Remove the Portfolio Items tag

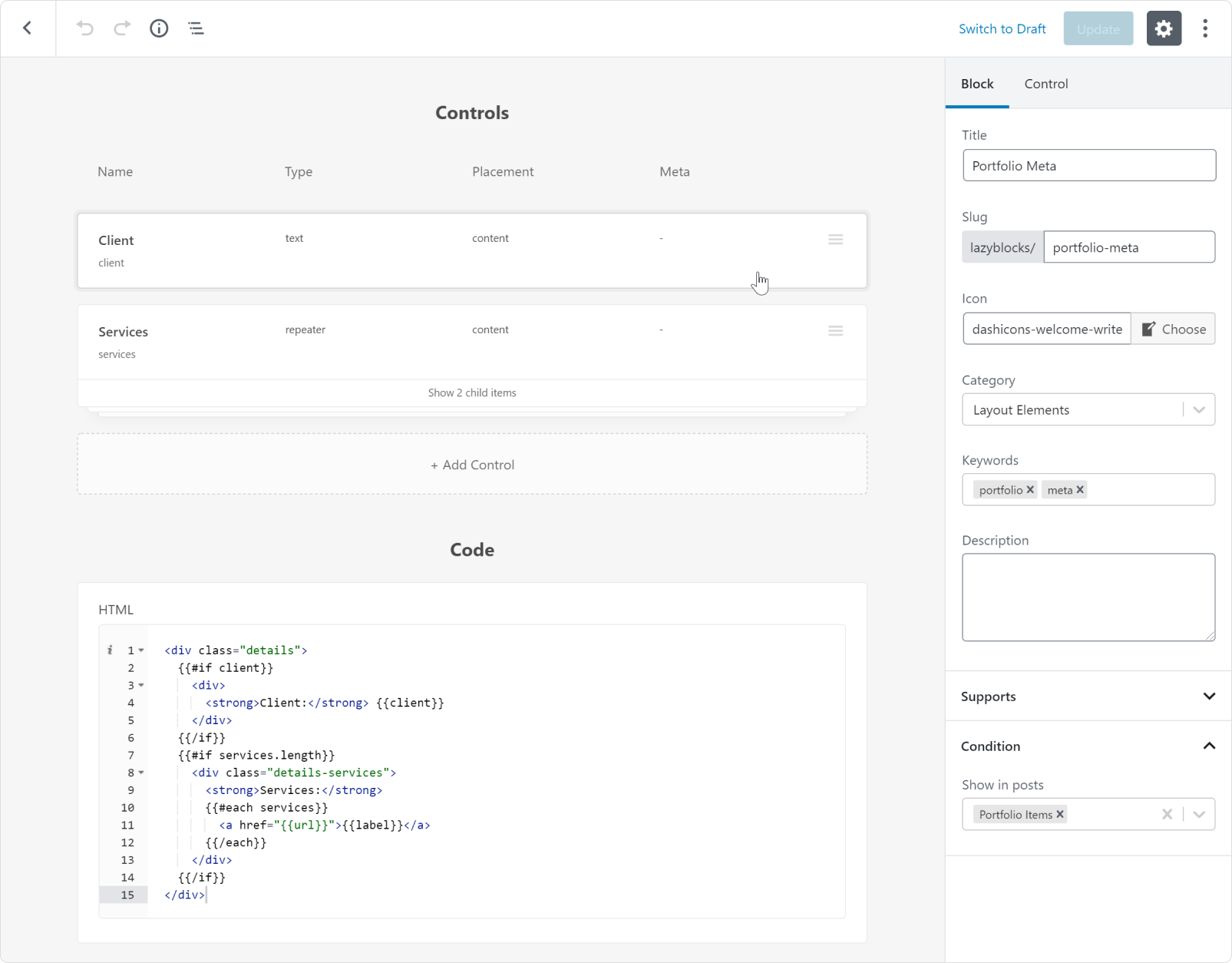tap(1060, 815)
